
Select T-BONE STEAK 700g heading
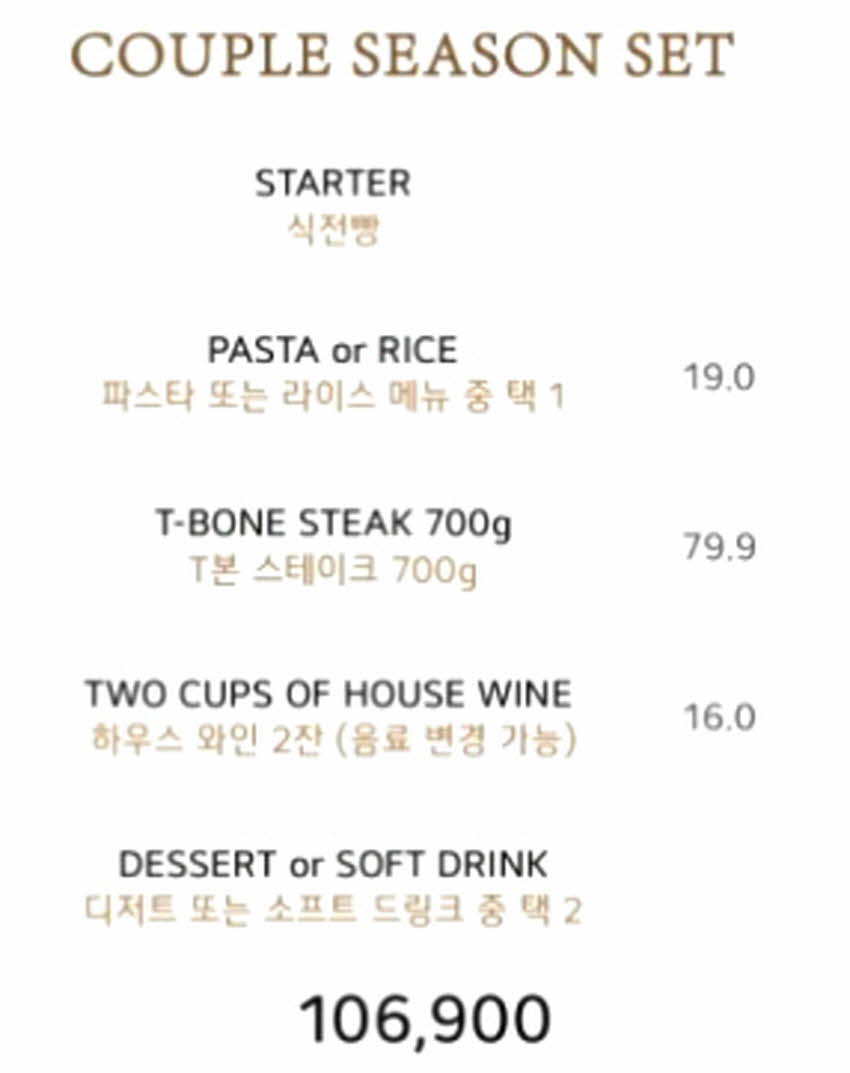(x=333, y=524)
